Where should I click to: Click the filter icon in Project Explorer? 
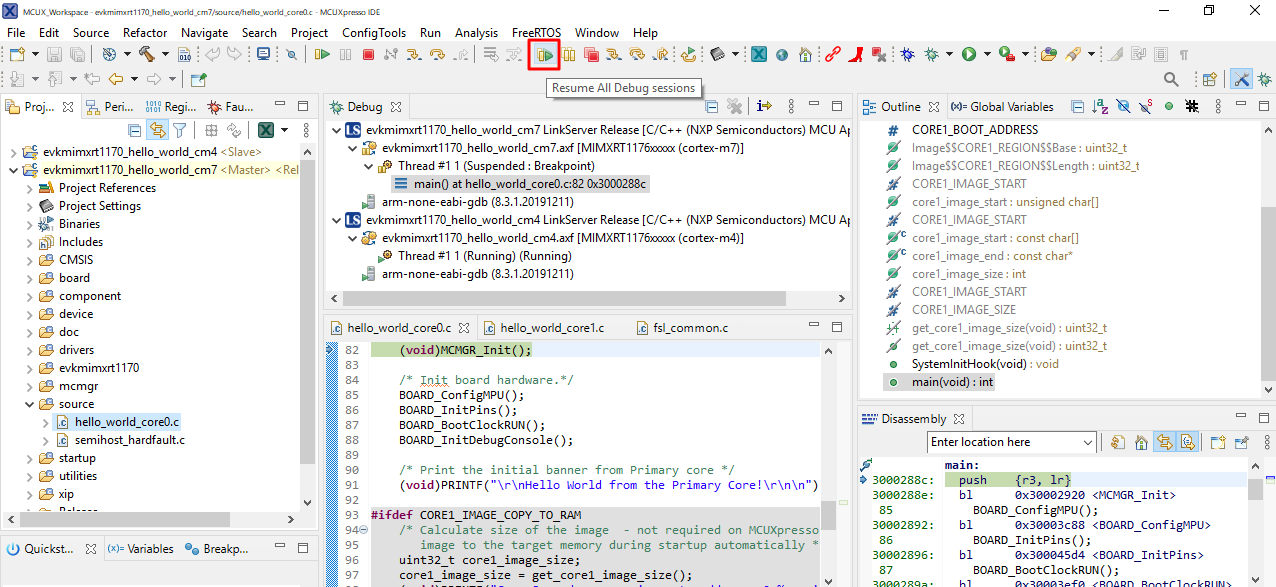[x=180, y=130]
